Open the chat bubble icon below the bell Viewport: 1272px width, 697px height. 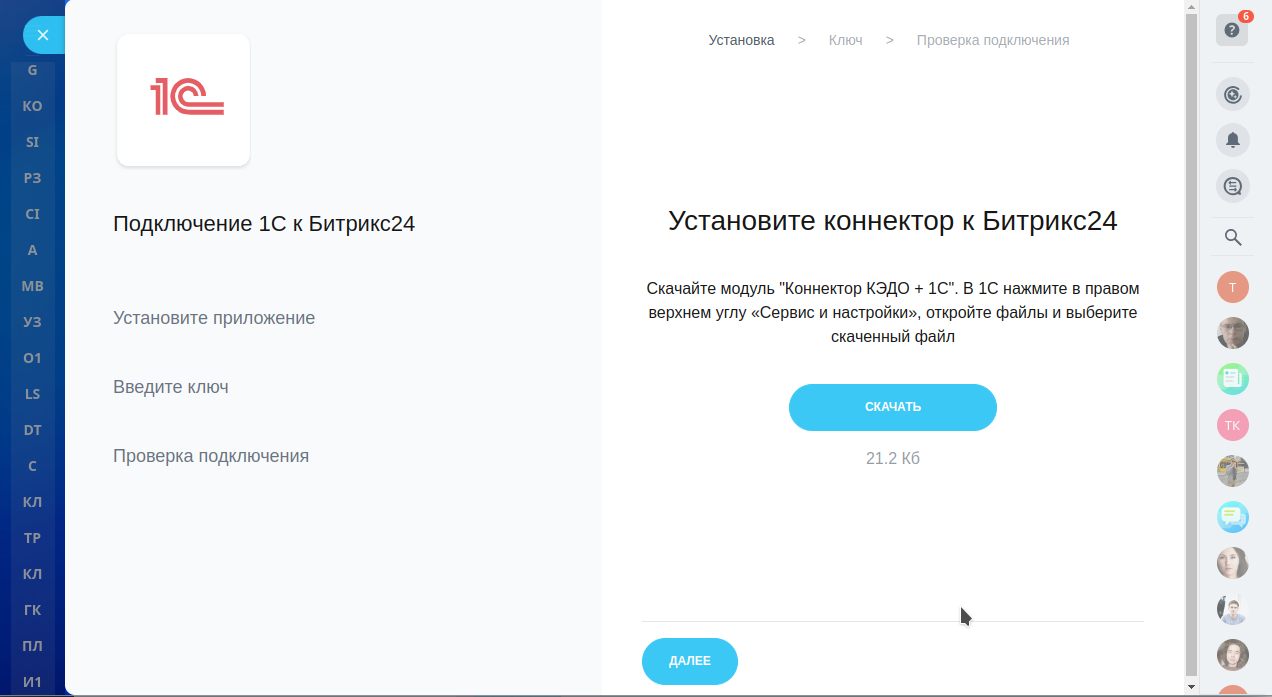click(1233, 185)
